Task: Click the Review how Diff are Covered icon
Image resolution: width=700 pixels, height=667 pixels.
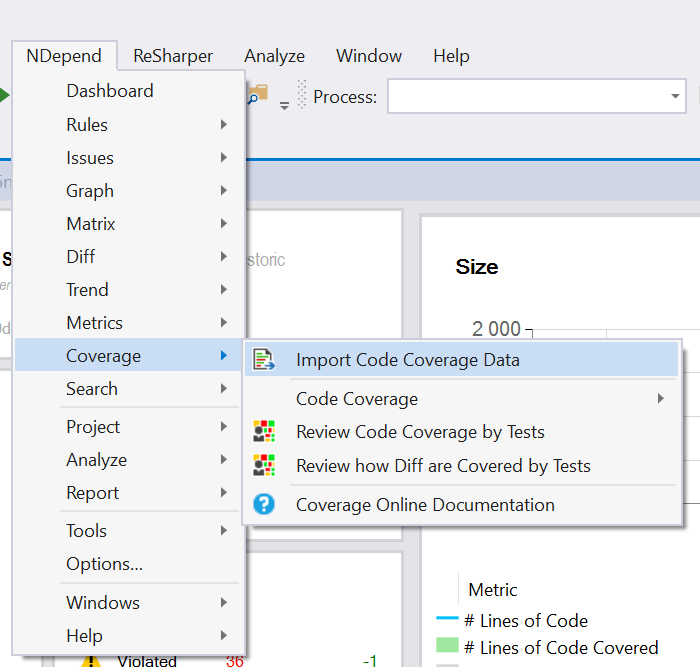Action: tap(264, 465)
